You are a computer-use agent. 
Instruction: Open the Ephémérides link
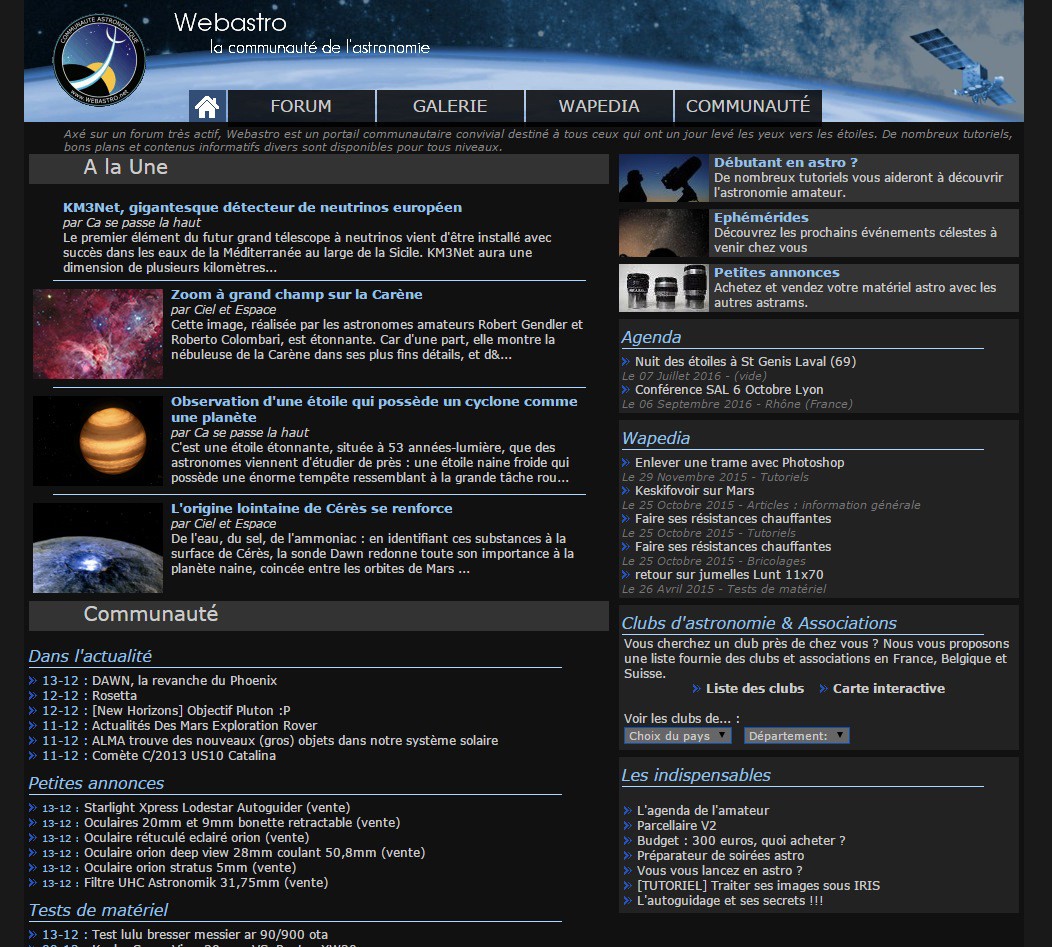[761, 217]
